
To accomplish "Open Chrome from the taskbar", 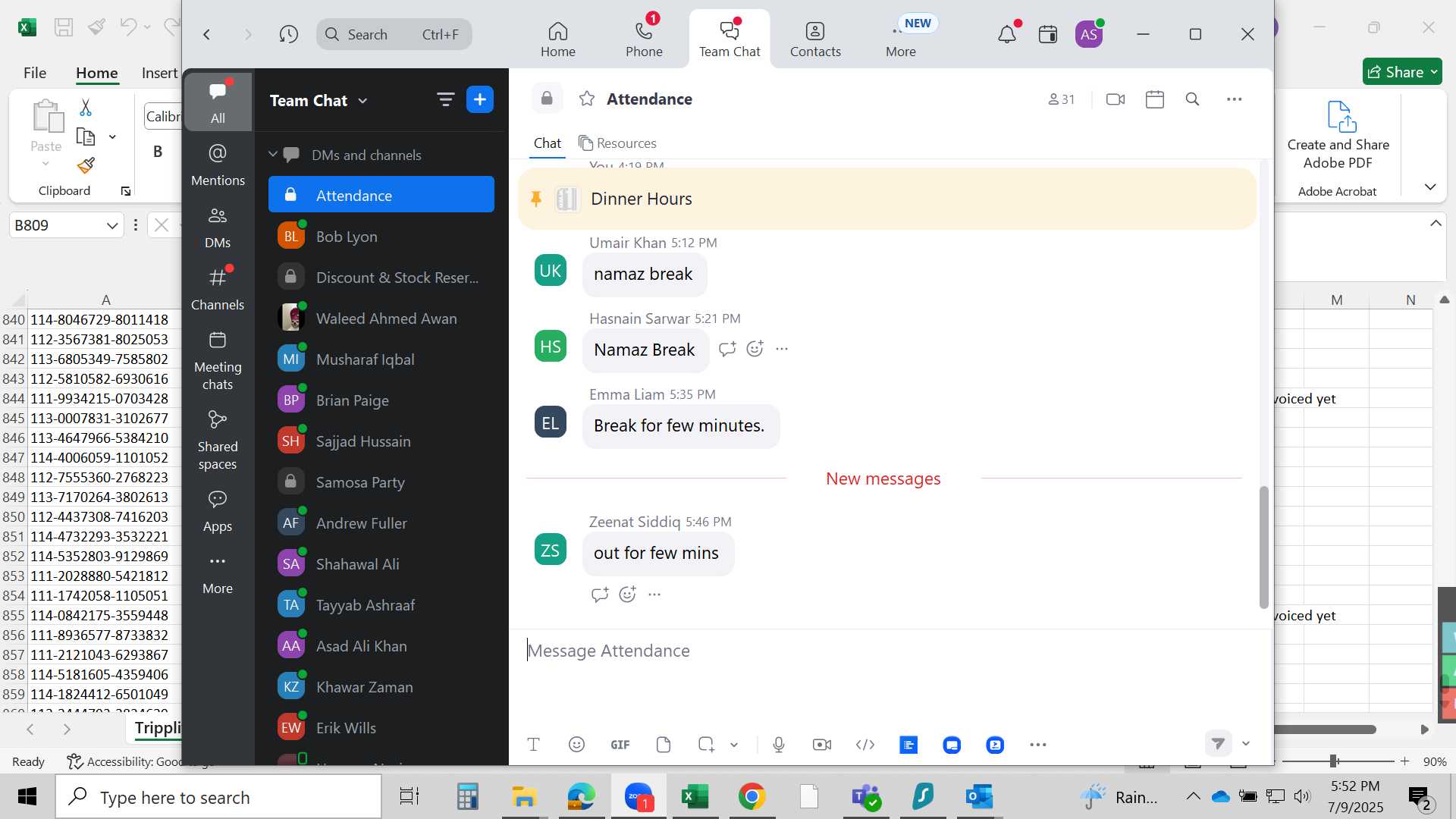I will tap(752, 797).
